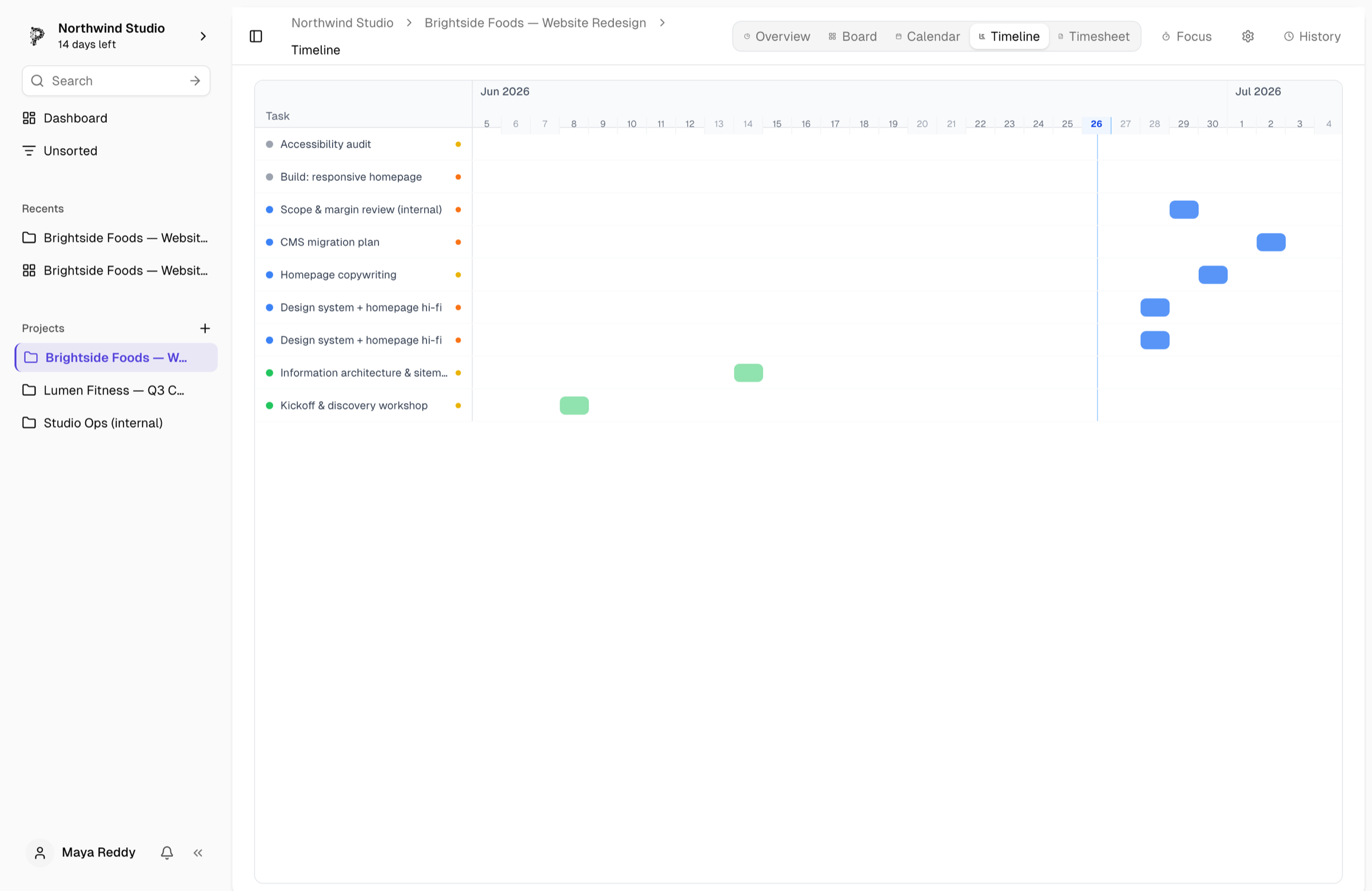Click CMS migration plan timeline bar
This screenshot has height=891, width=1372.
pos(1271,242)
